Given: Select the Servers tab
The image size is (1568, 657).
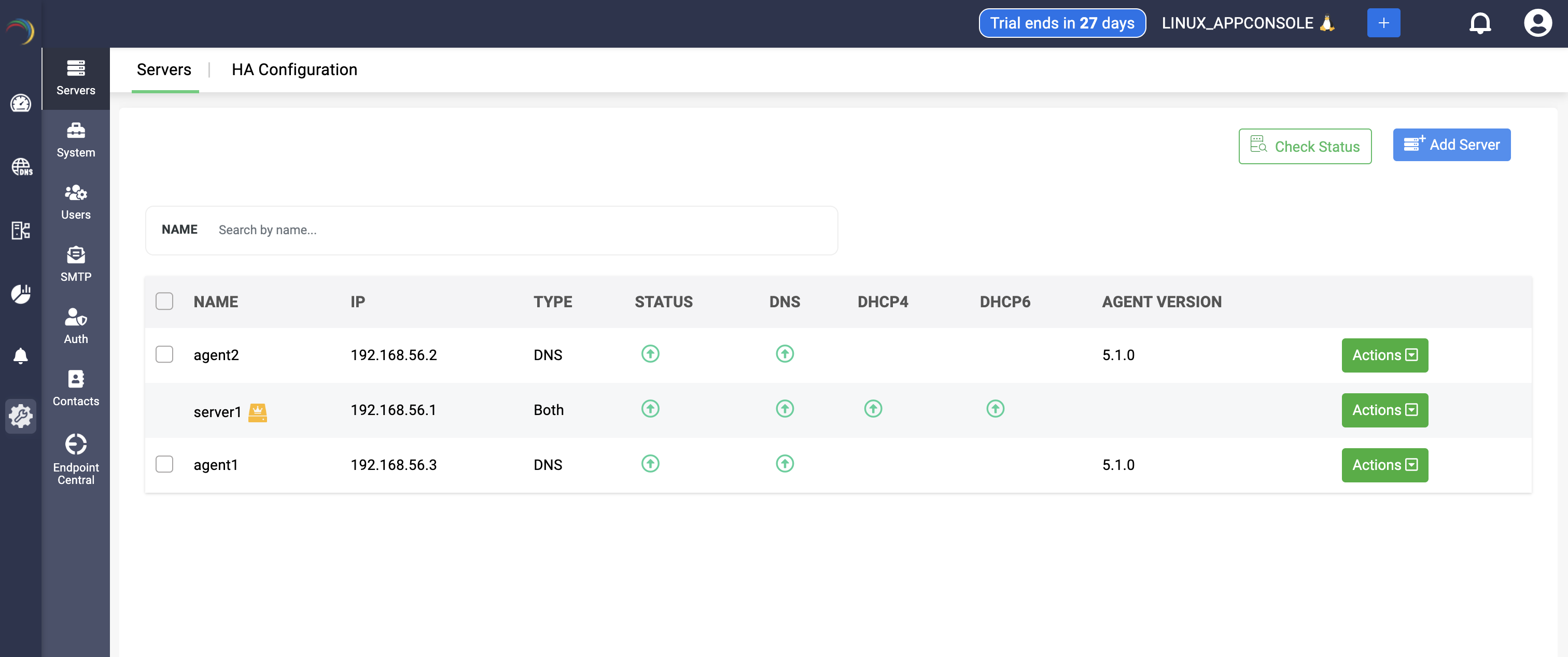Looking at the screenshot, I should 164,69.
